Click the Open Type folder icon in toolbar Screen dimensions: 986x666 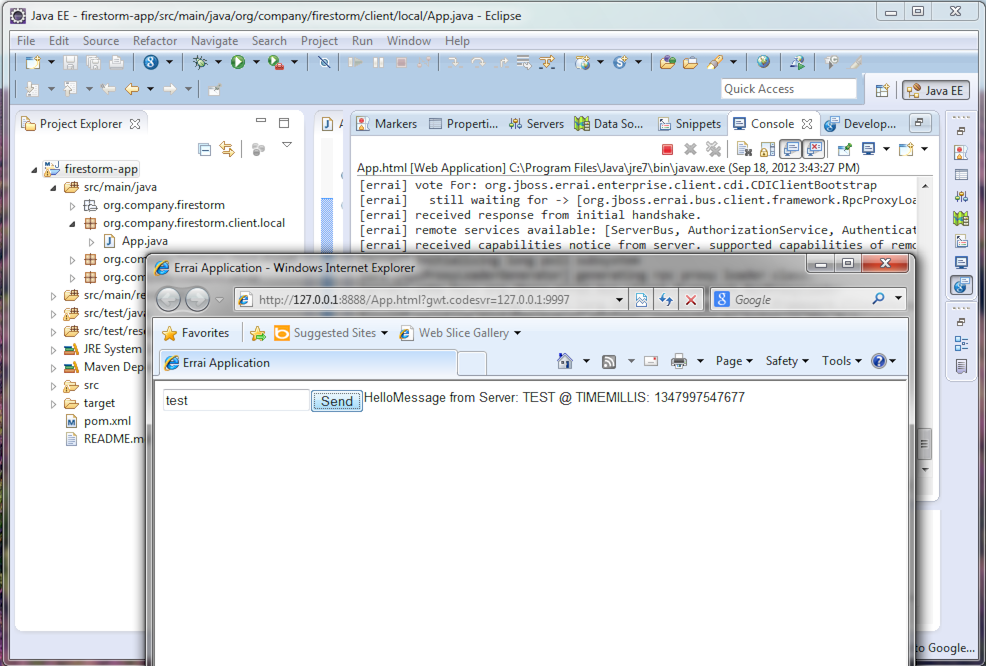point(667,62)
